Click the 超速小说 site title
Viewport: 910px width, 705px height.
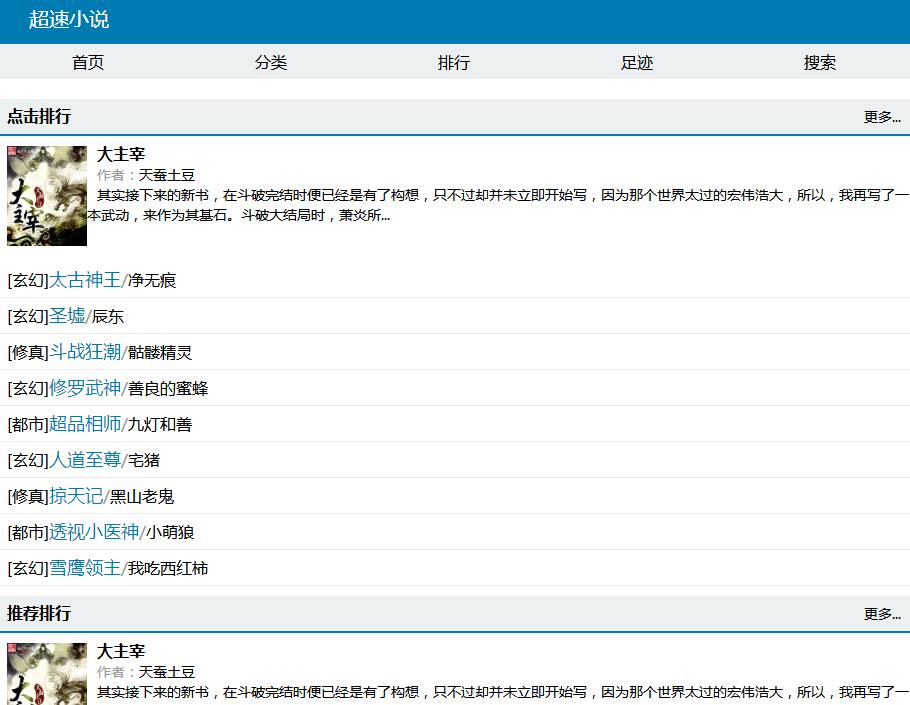click(67, 18)
